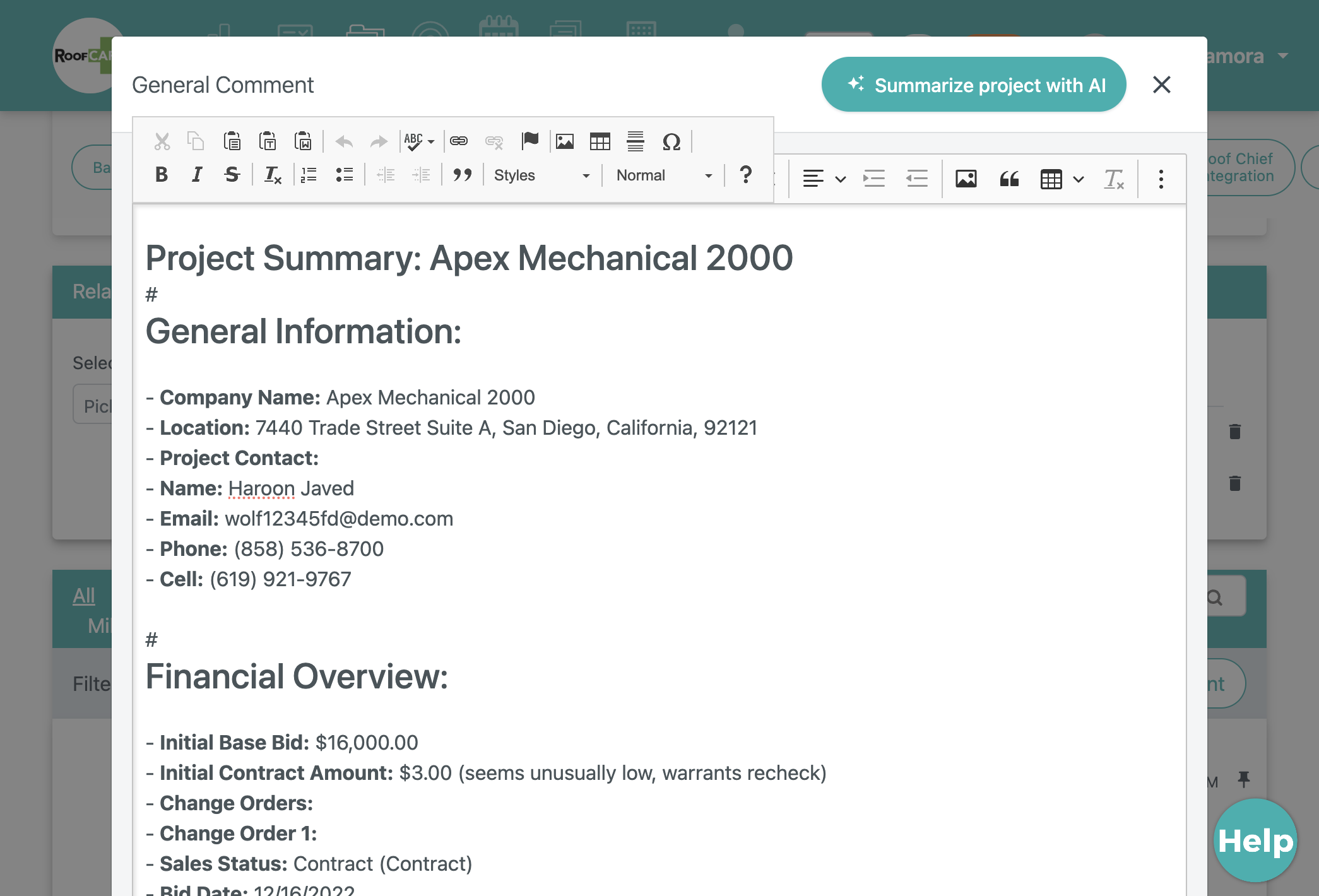Clear formatting in right toolbar

(x=1114, y=179)
